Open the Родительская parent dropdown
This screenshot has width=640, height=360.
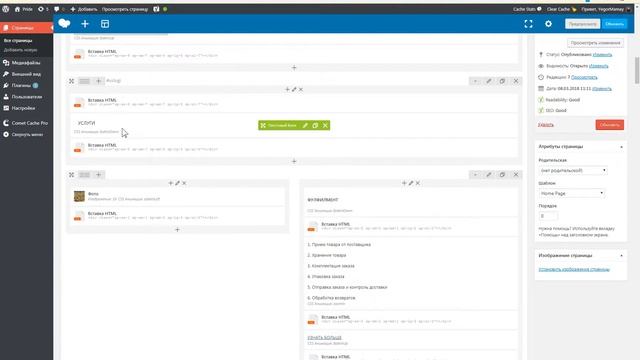[573, 170]
